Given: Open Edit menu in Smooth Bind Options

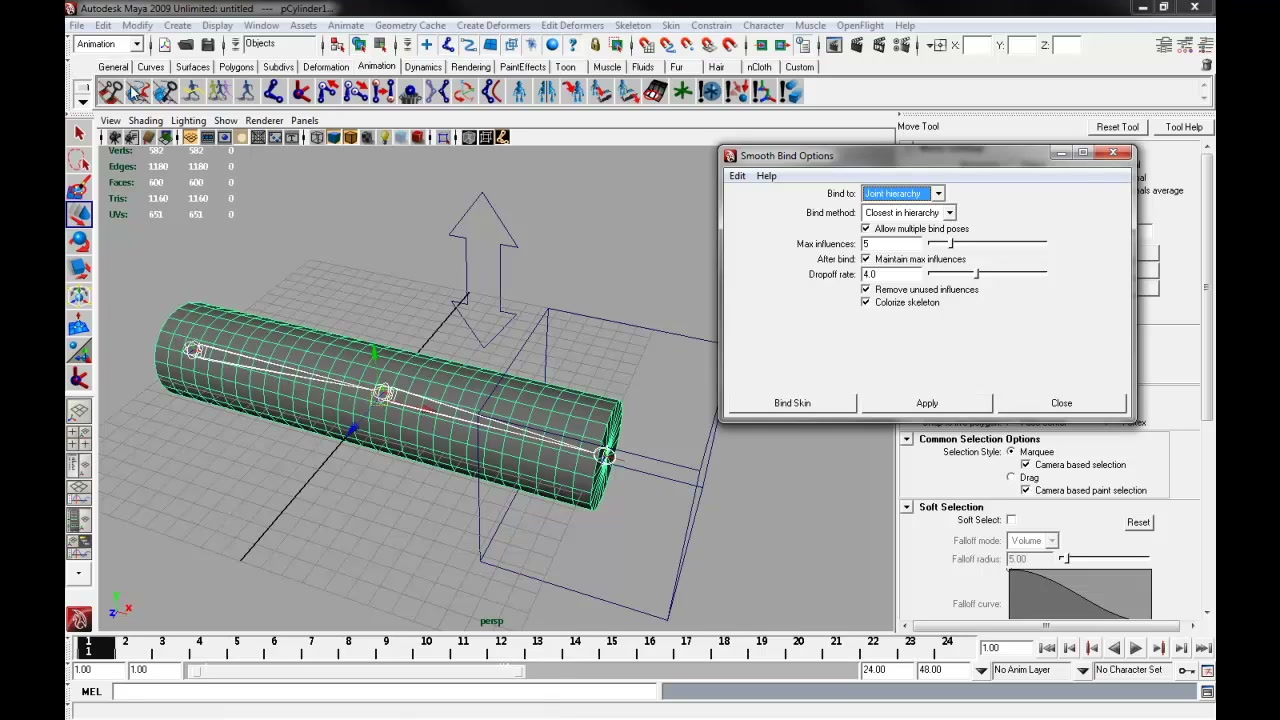Looking at the screenshot, I should click(x=737, y=176).
